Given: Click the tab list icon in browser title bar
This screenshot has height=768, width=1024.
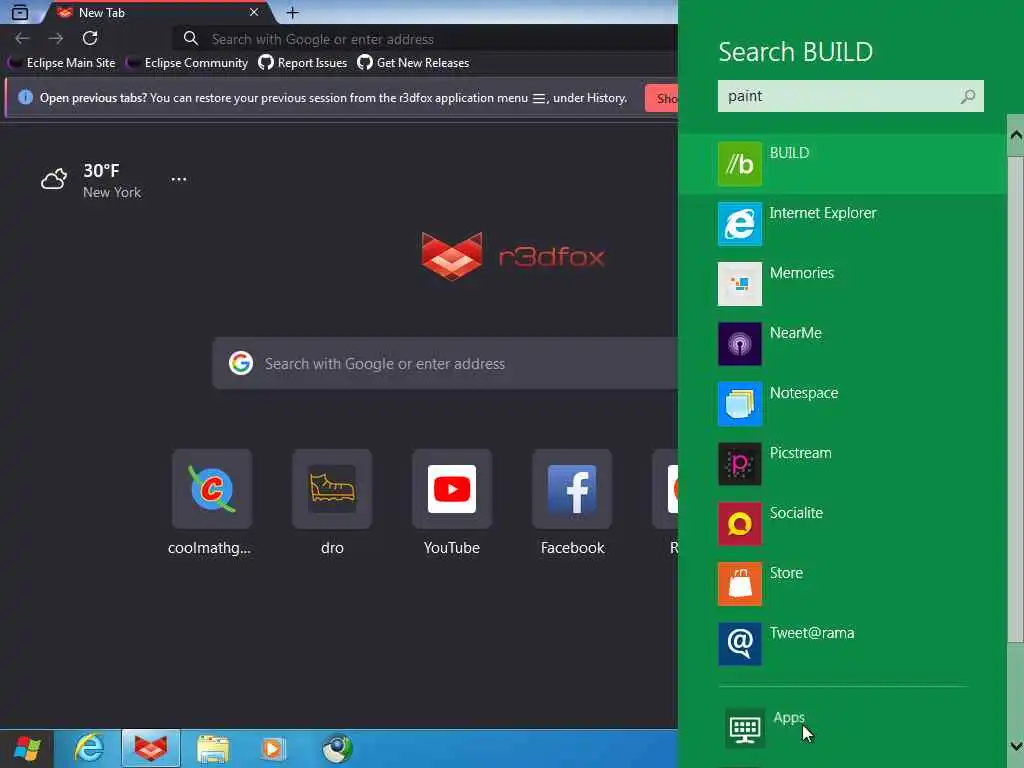Looking at the screenshot, I should pyautogui.click(x=20, y=12).
